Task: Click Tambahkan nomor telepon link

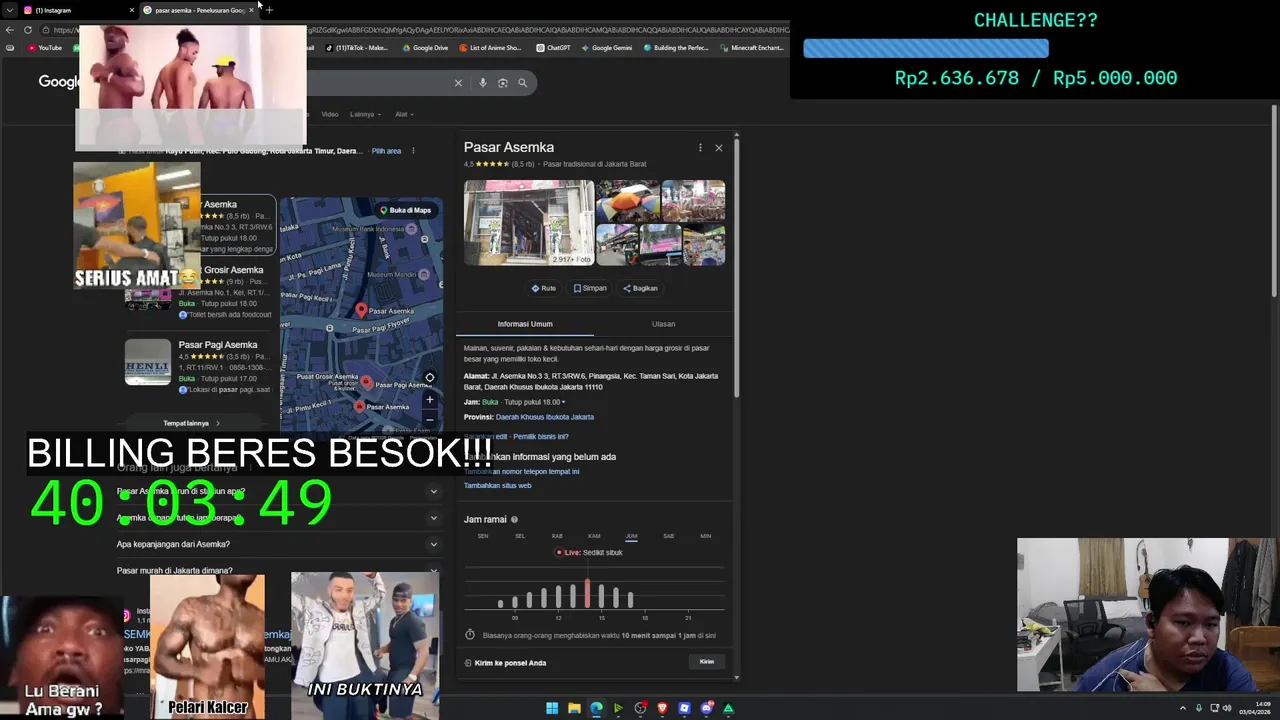Action: [x=521, y=472]
